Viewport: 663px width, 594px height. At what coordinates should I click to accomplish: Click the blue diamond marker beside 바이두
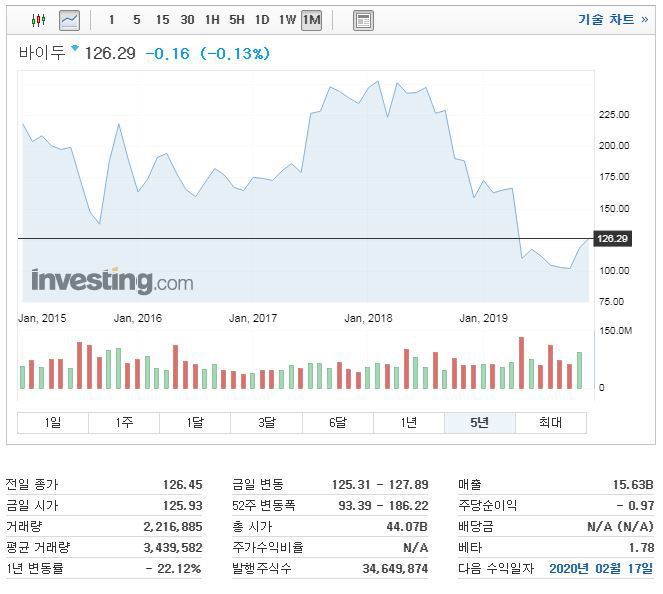coord(75,47)
